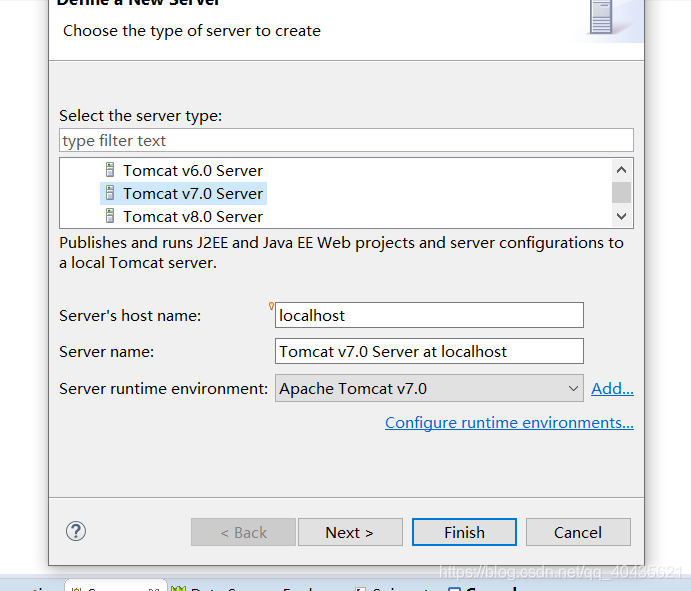Click the type filter text field
Screen dimensions: 691x591
[346, 141]
